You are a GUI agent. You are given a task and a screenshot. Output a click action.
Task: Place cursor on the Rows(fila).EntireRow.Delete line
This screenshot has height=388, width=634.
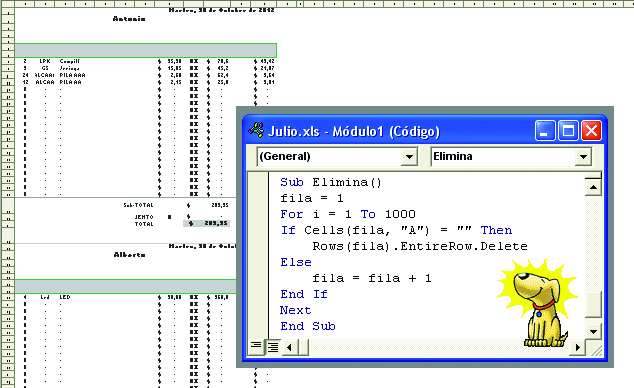click(420, 246)
